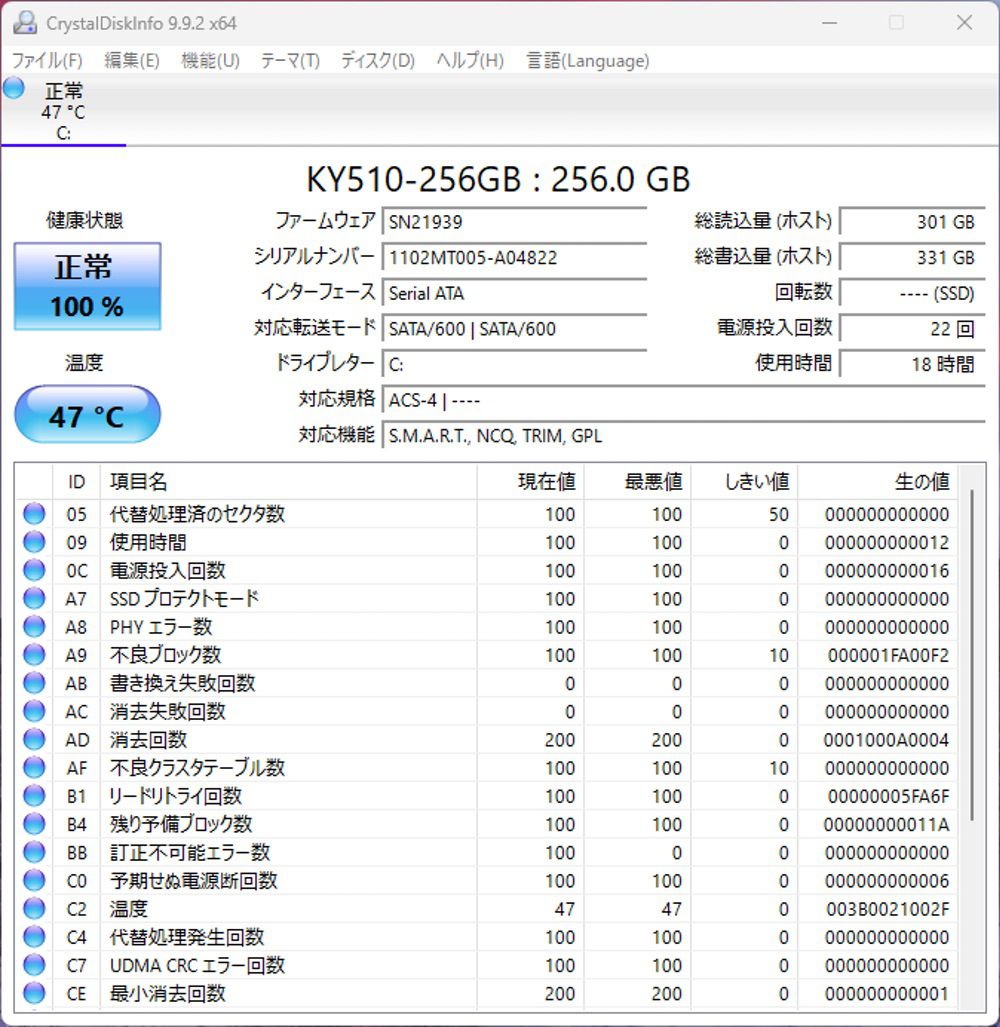Open the テーマ(T) menu
The height and width of the screenshot is (1027, 1000).
point(290,61)
